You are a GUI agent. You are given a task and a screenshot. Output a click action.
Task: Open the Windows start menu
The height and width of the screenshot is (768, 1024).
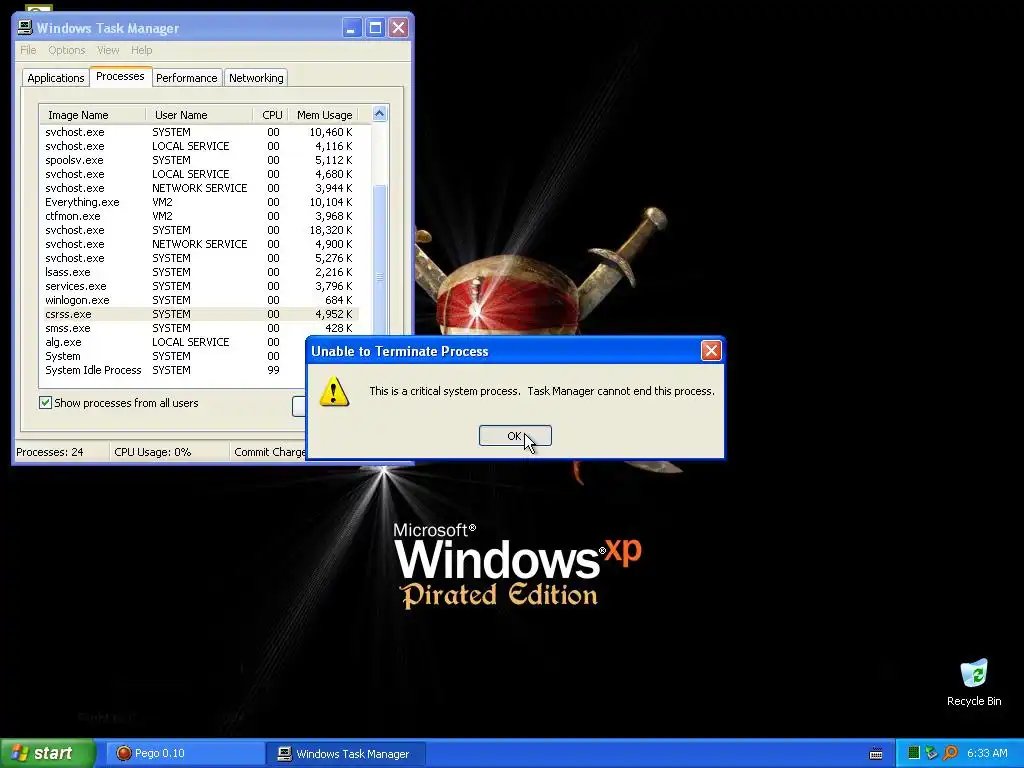[x=48, y=753]
